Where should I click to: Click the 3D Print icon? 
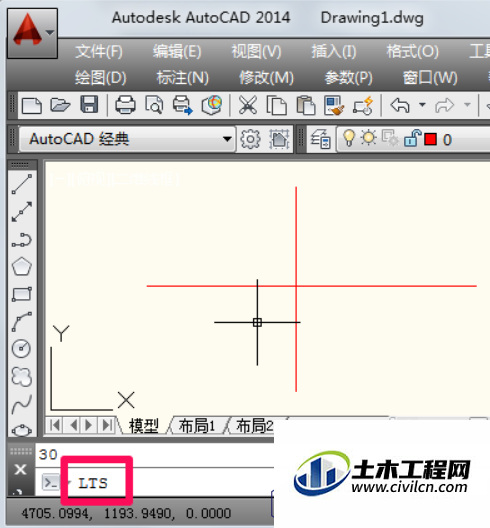(x=212, y=105)
